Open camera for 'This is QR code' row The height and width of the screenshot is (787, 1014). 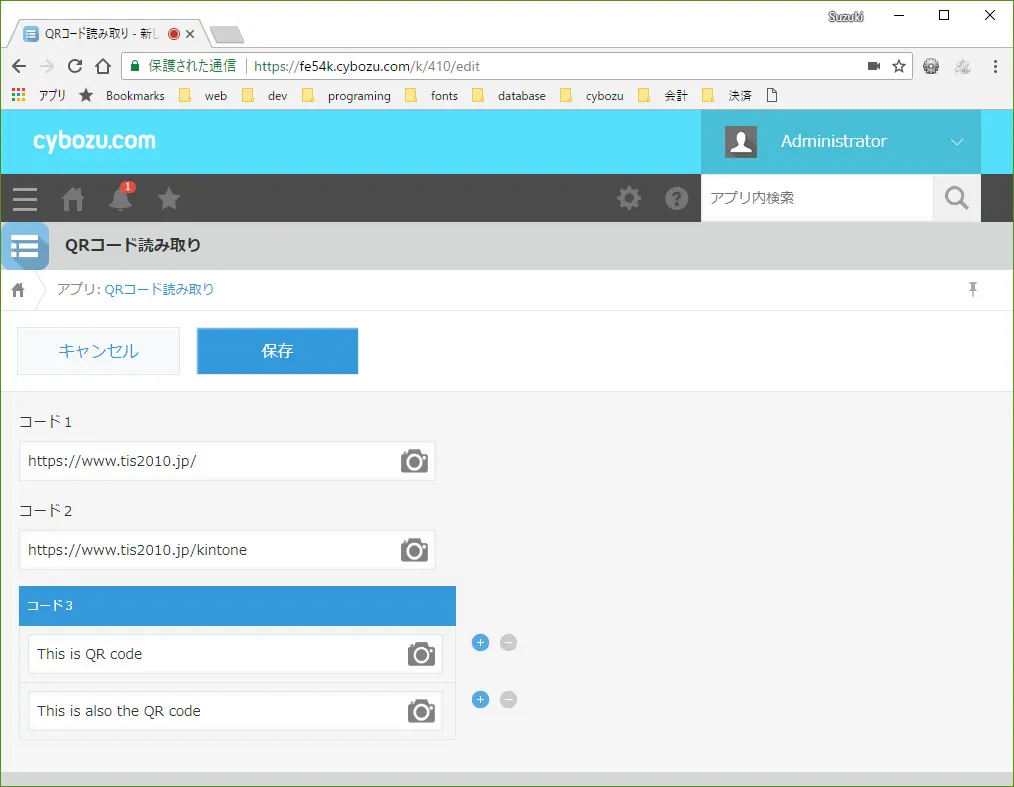tap(421, 654)
